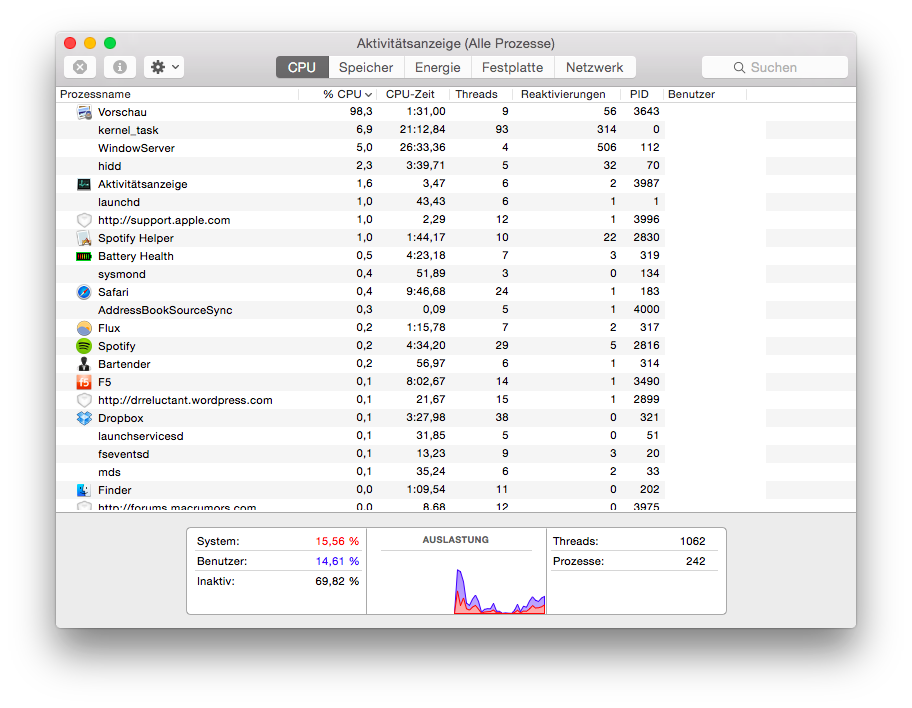
Task: Click the Safari compass icon
Action: coord(84,292)
